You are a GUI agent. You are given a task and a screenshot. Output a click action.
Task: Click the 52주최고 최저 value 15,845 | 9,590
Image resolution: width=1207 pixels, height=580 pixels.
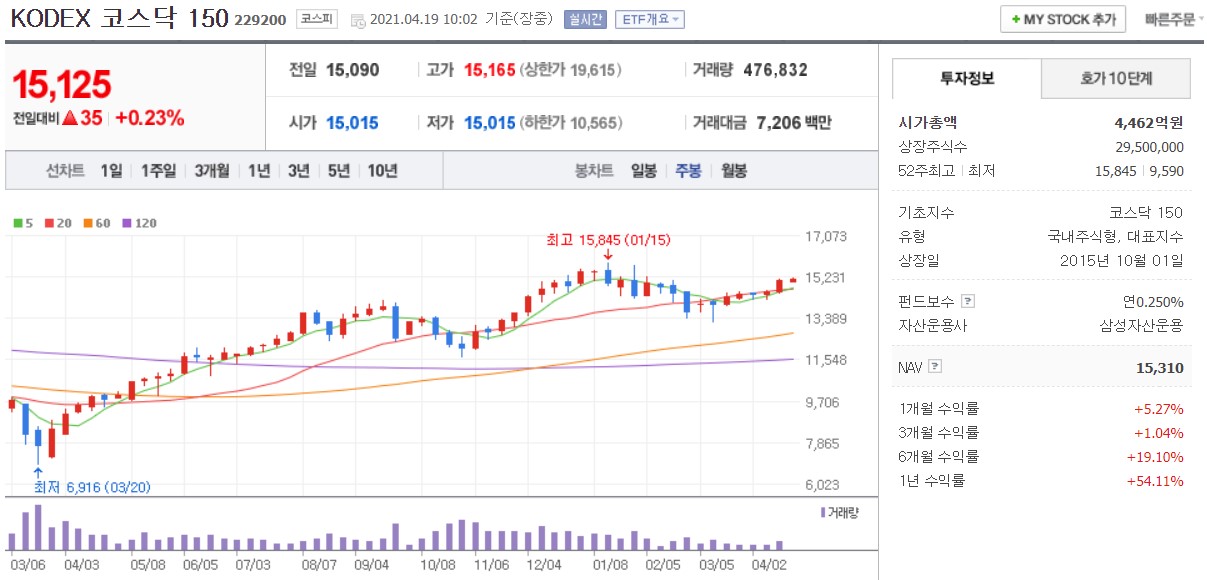(x=1140, y=171)
